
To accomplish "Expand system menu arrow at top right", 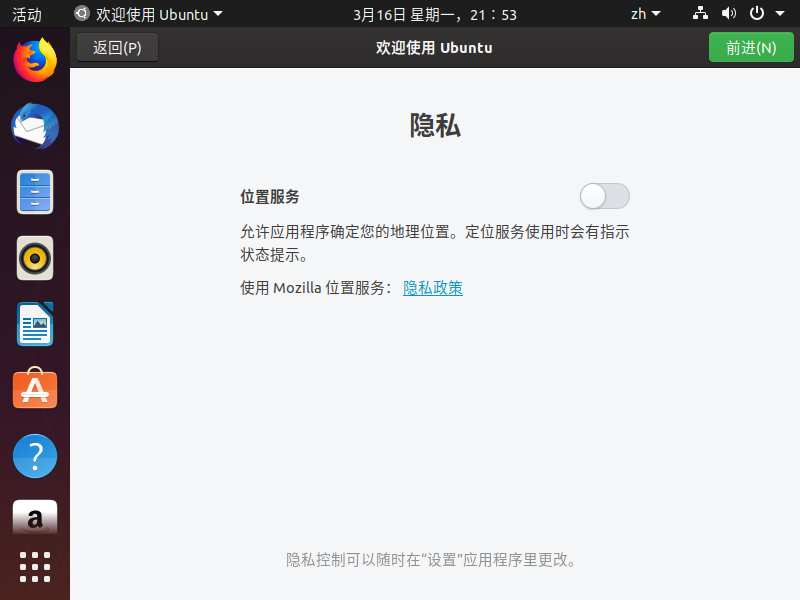I will pyautogui.click(x=780, y=14).
